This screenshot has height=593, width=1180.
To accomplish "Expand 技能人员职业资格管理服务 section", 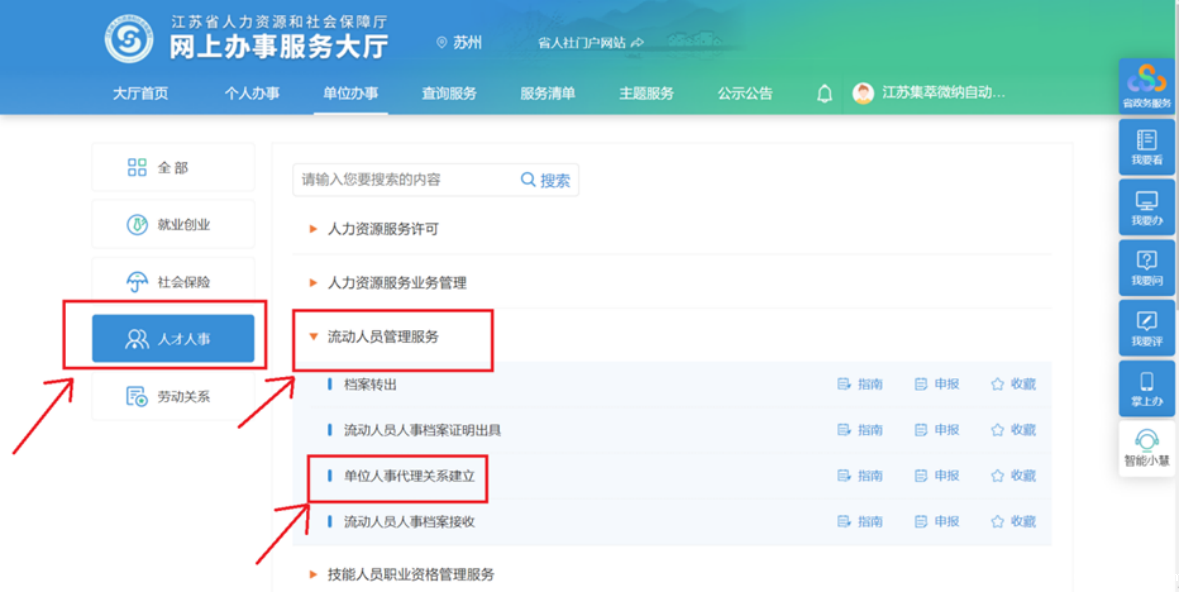I will coord(410,574).
